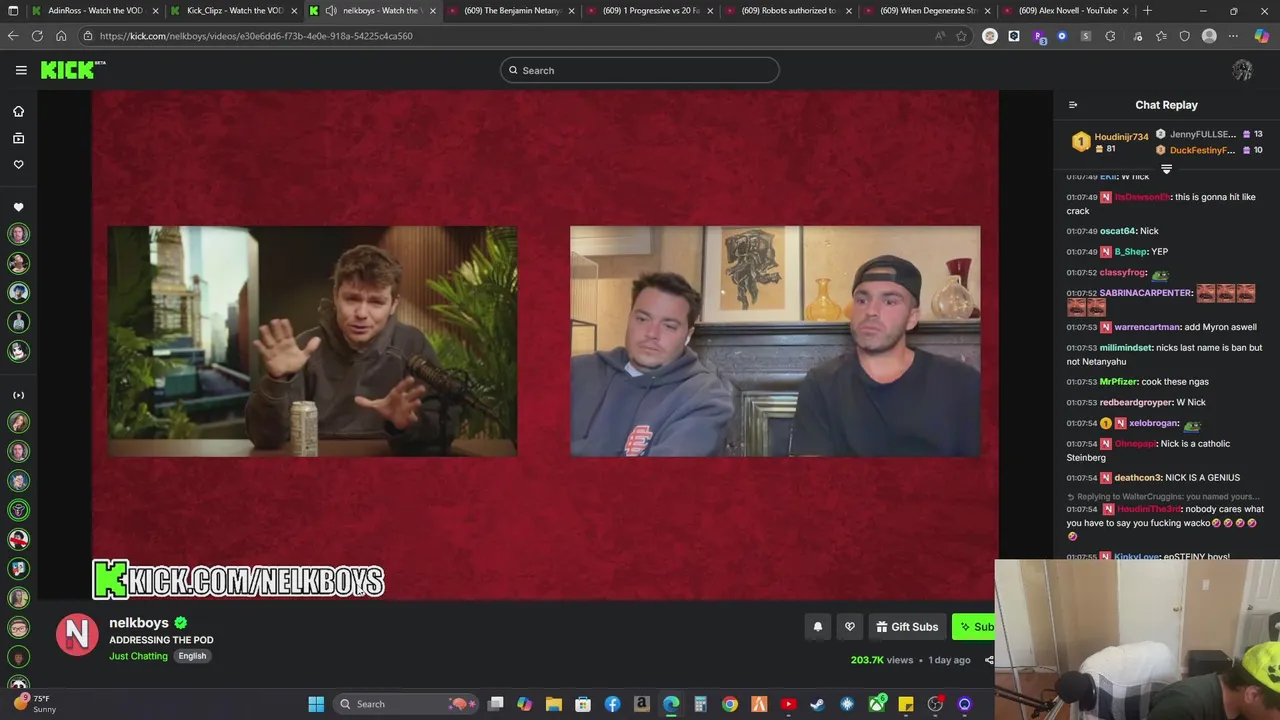Open Microsoft Store from the taskbar
This screenshot has height=720, width=1280.
(583, 704)
